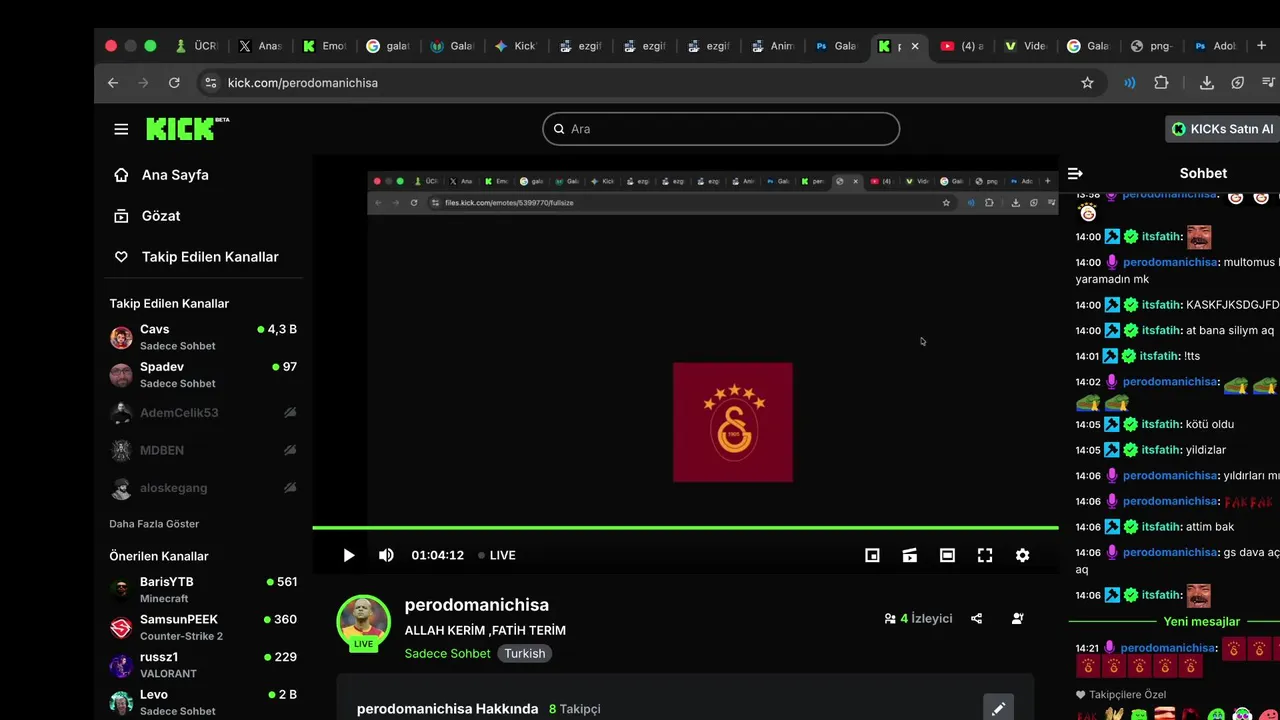Share the channel via share icon
This screenshot has width=1280, height=720.
point(977,619)
